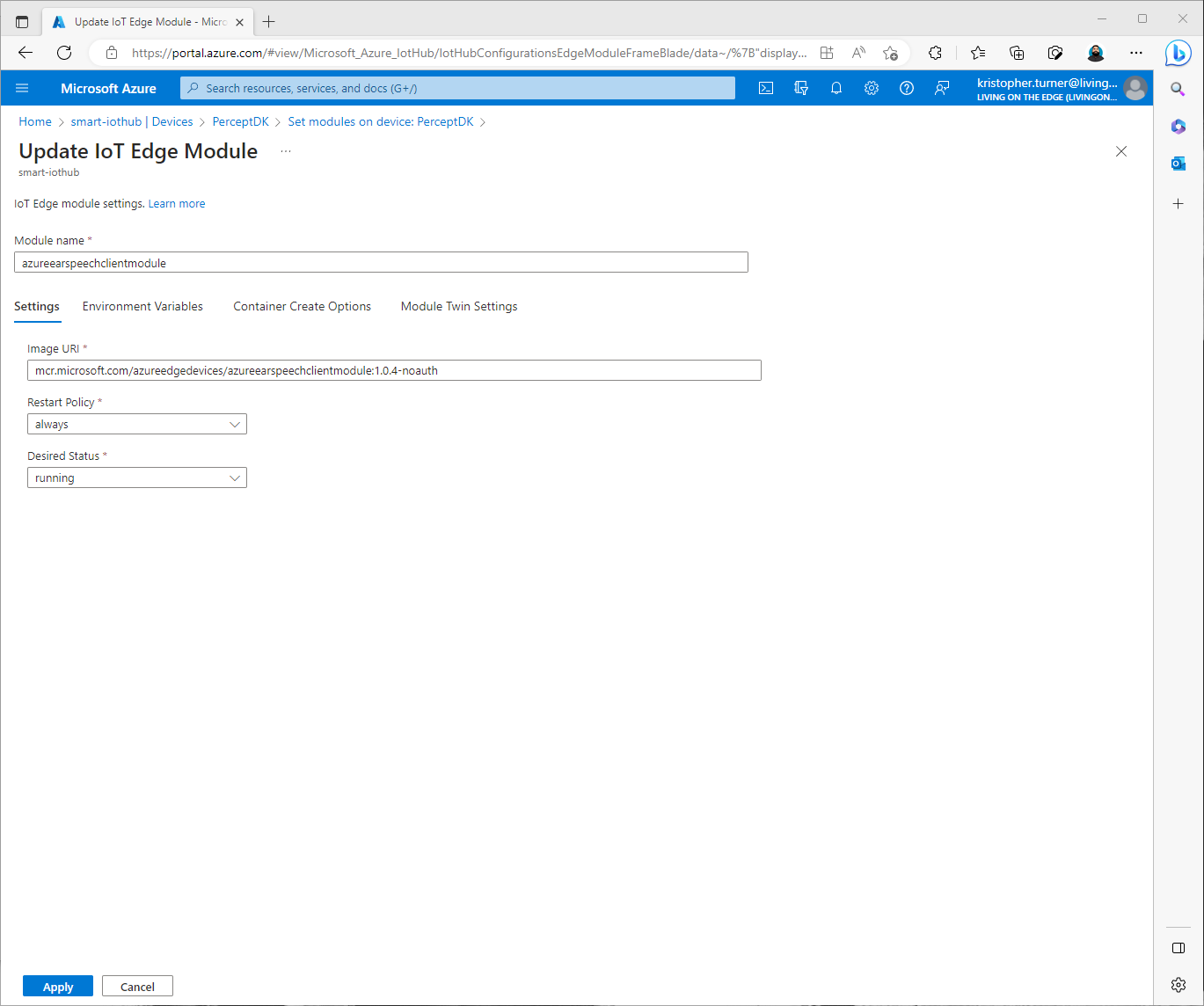Open Outlook in Edge sidebar
Screen dimensions: 1204x1006
pyautogui.click(x=1178, y=164)
